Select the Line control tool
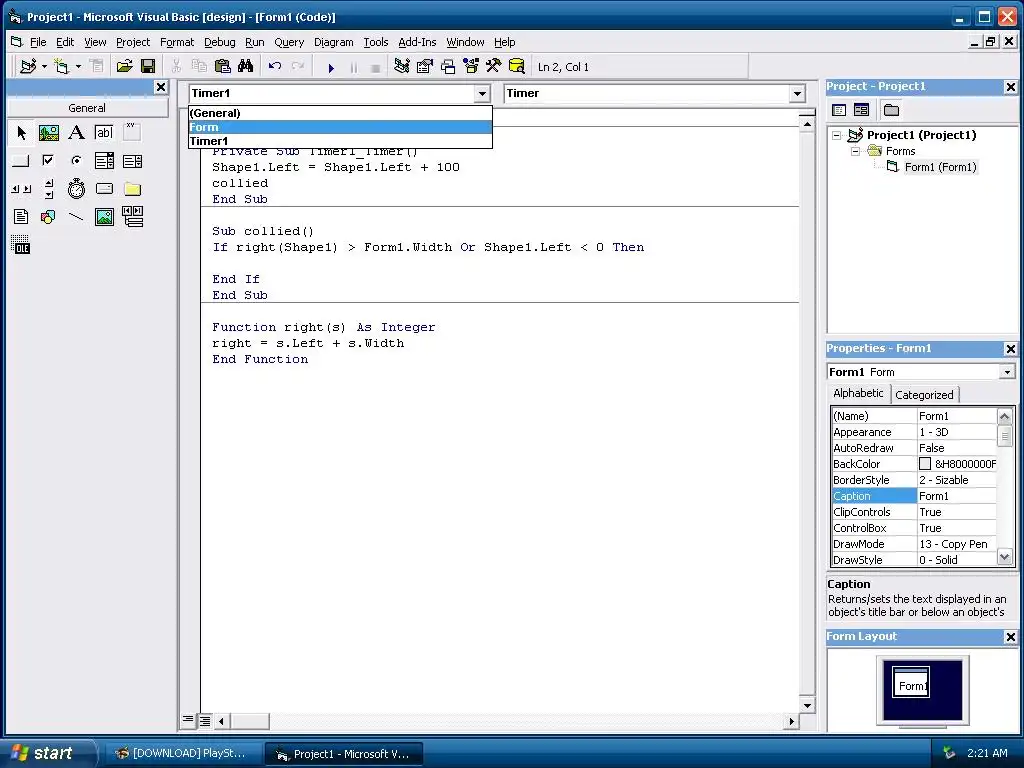This screenshot has height=768, width=1024. [x=76, y=217]
